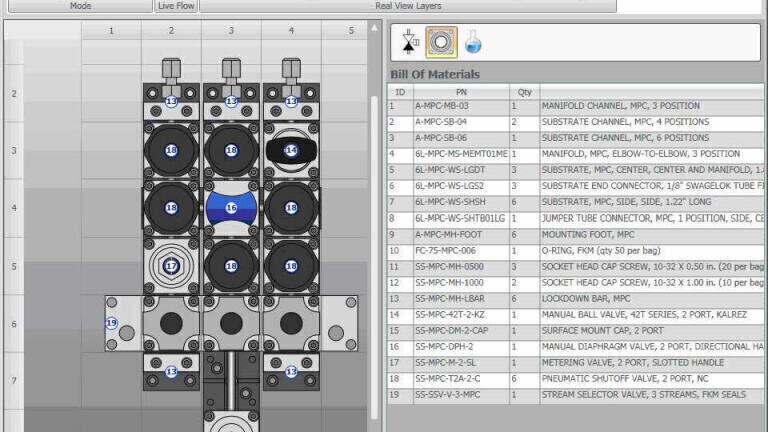Select BOM row A-MPC-MH-FOOT
The width and height of the screenshot is (768, 432).
[x=576, y=235]
